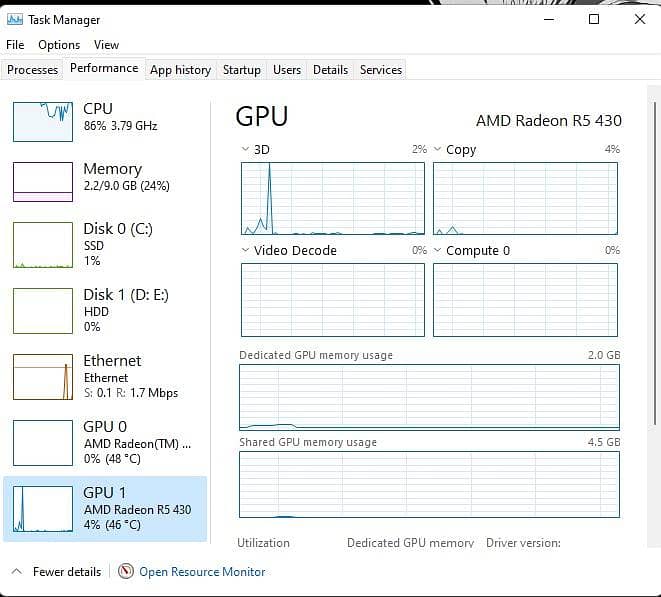
Task: Click the 4.5 GB shared memory value
Action: [x=604, y=442]
